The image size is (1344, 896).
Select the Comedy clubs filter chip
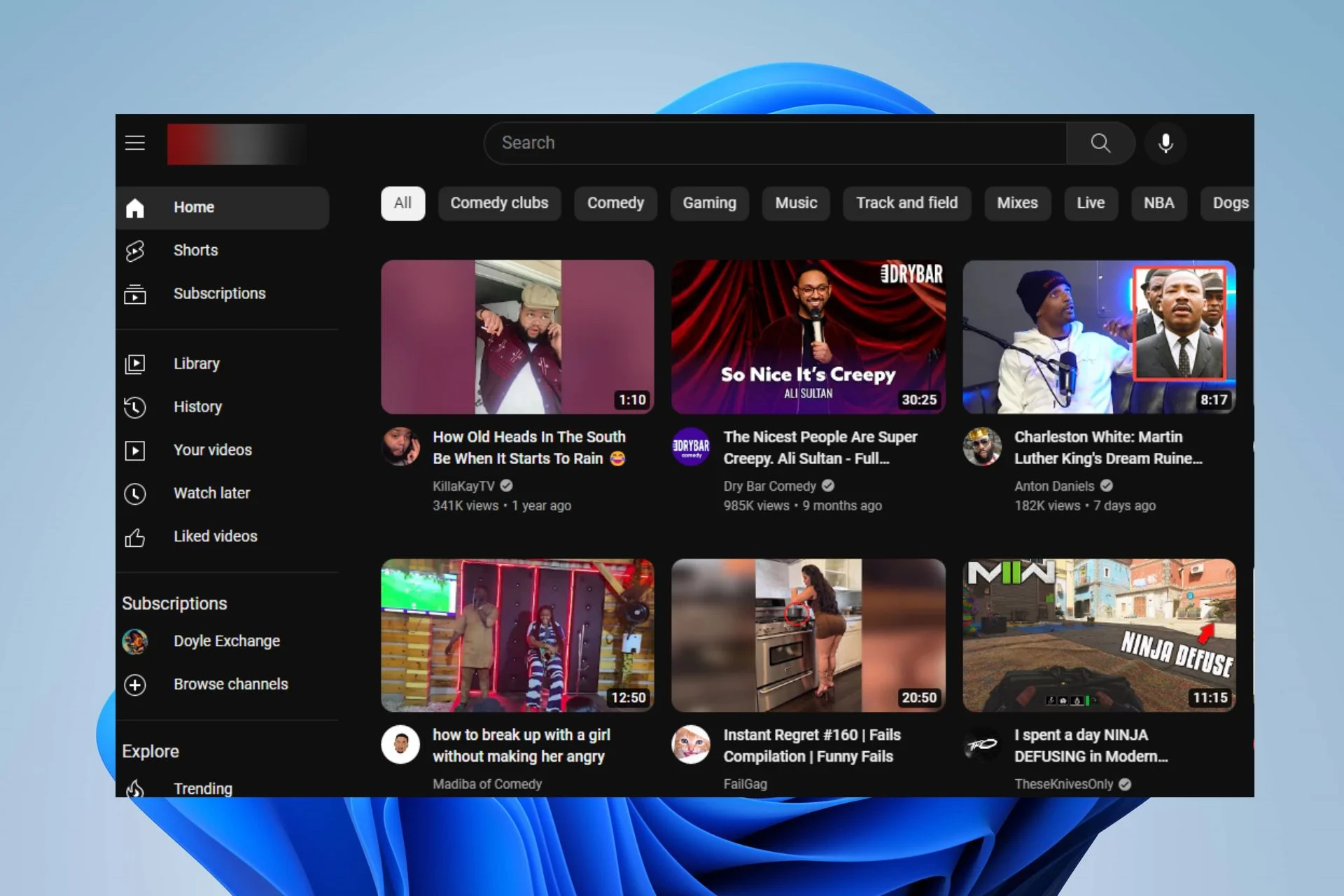499,203
